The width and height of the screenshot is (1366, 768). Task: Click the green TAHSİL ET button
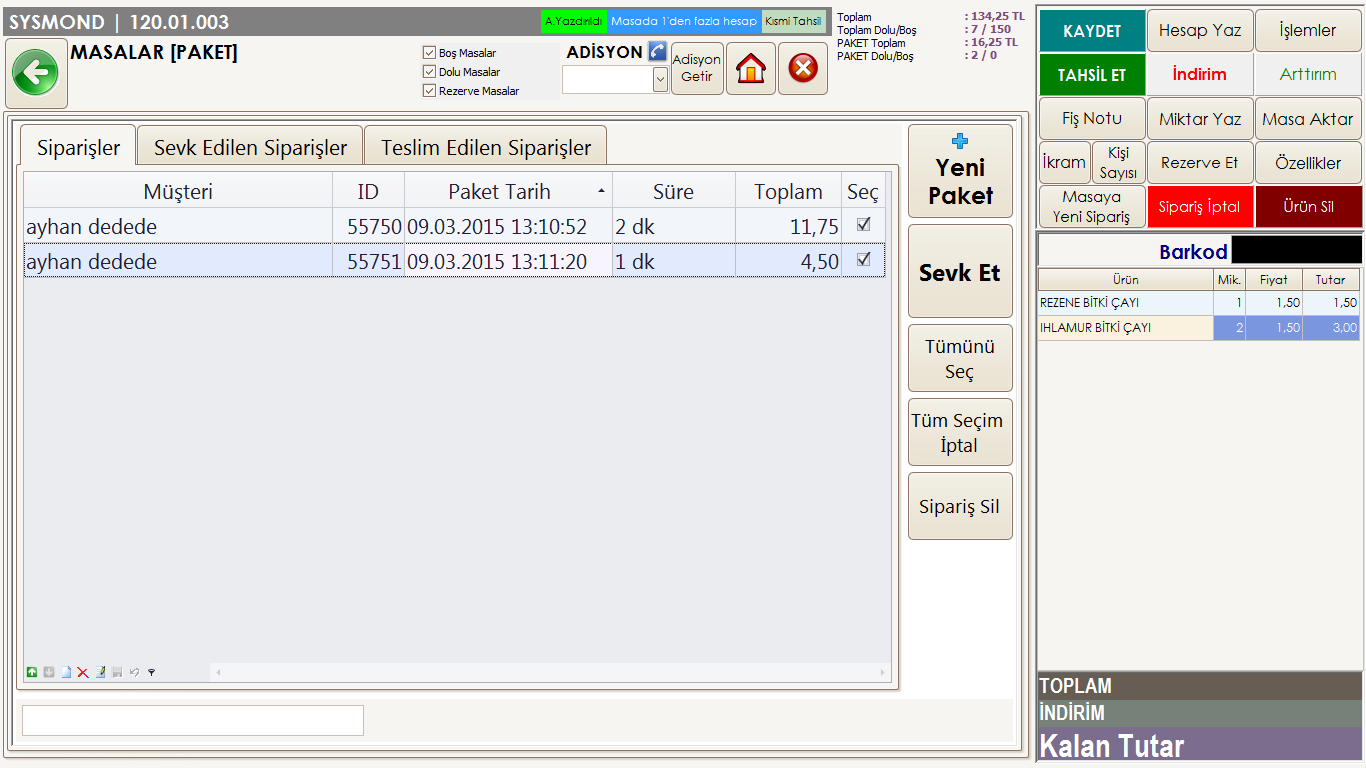point(1092,75)
